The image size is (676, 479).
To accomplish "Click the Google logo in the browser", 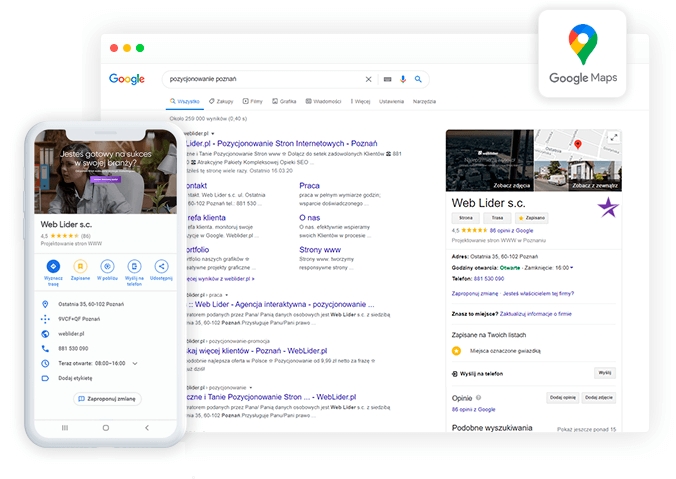I will 127,79.
